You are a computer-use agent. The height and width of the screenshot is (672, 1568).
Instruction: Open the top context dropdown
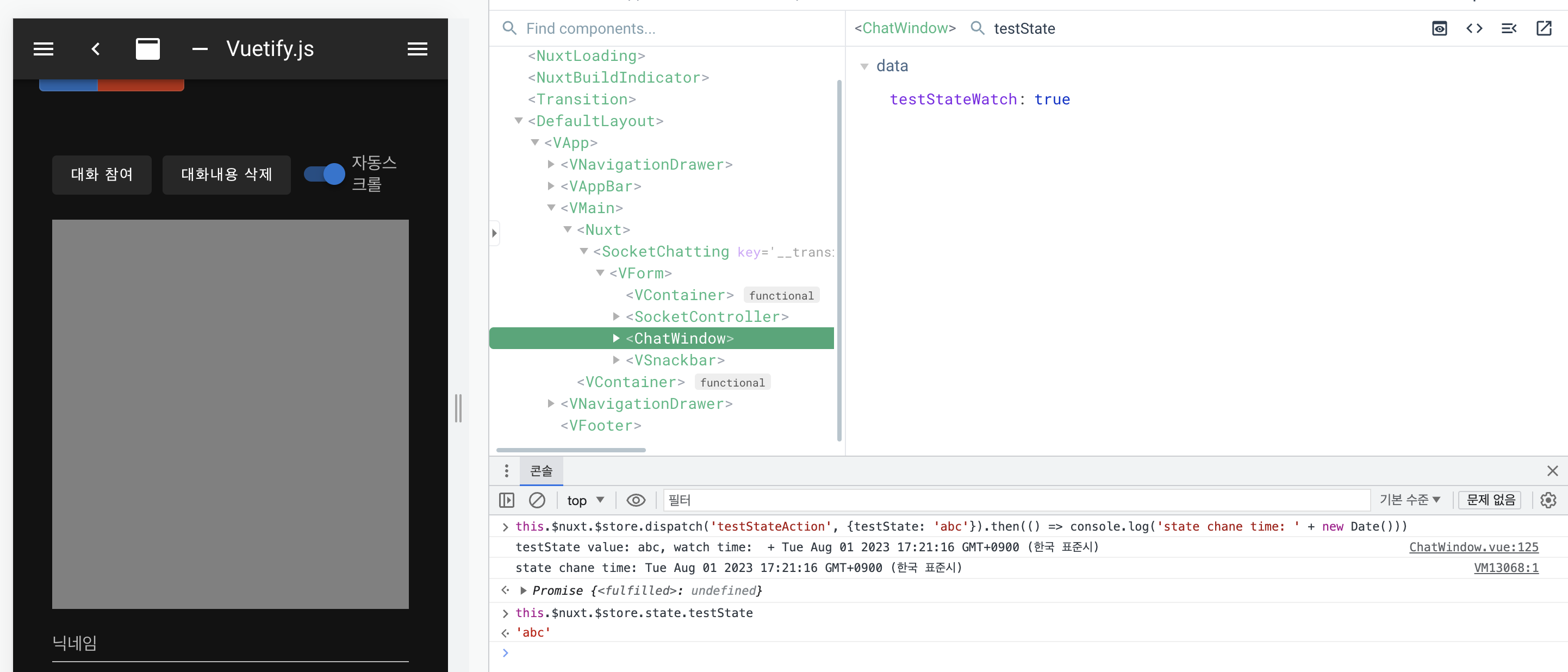(585, 500)
